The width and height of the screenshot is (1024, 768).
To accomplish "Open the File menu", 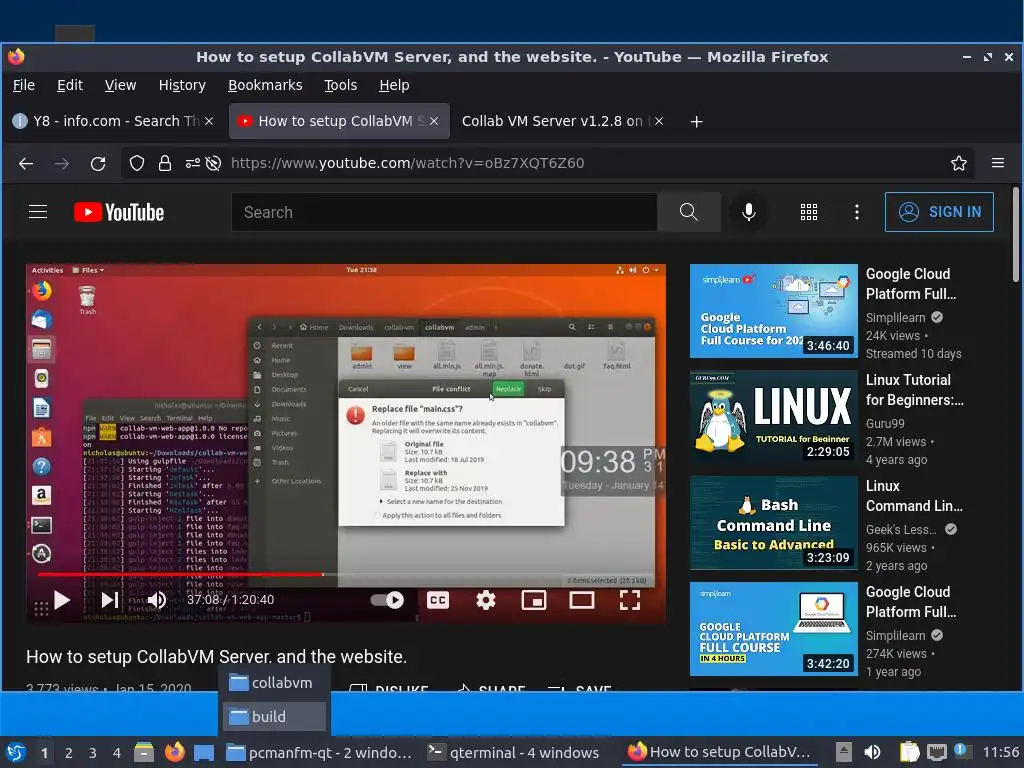I will click(24, 86).
